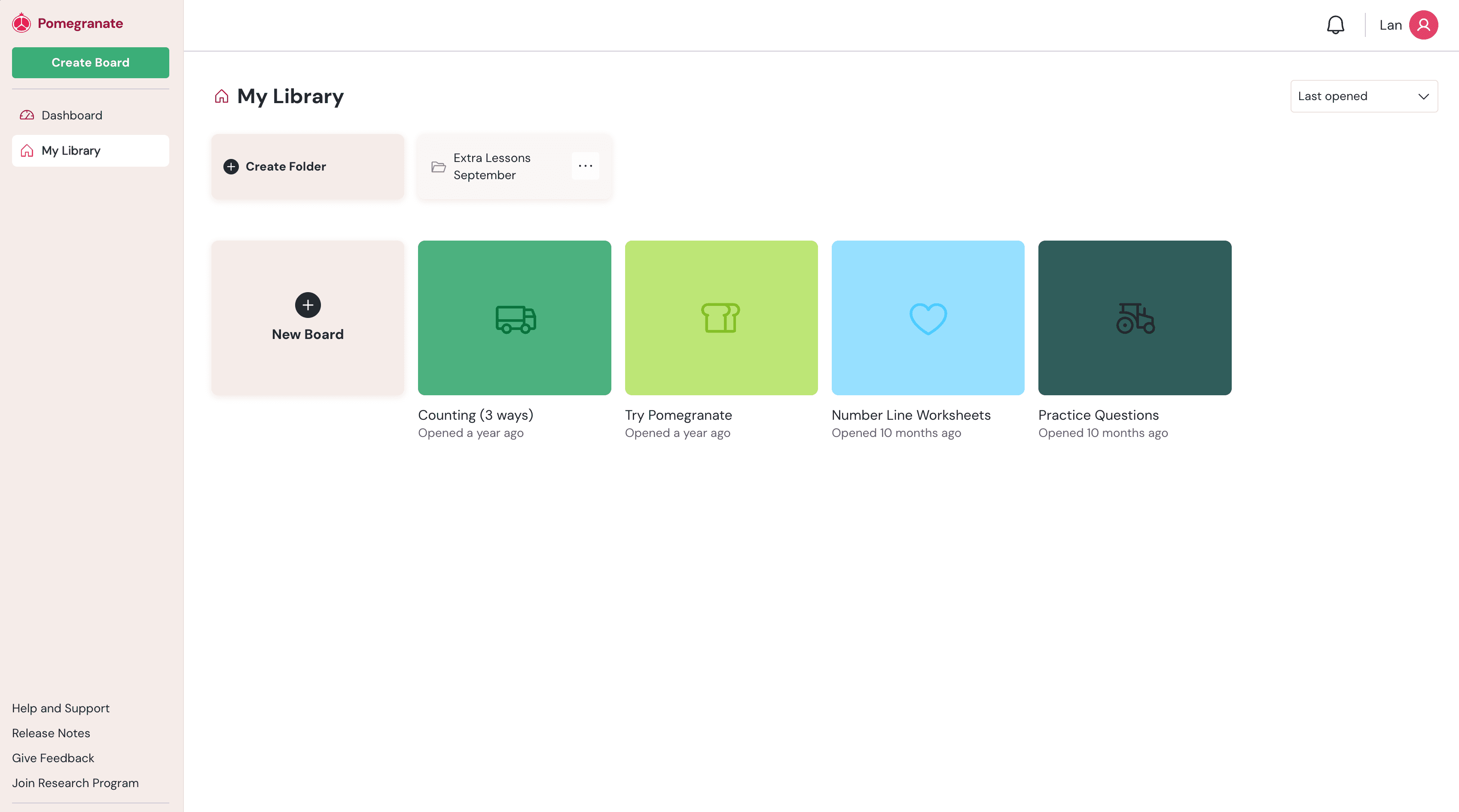
Task: Click Create Folder
Action: (308, 166)
